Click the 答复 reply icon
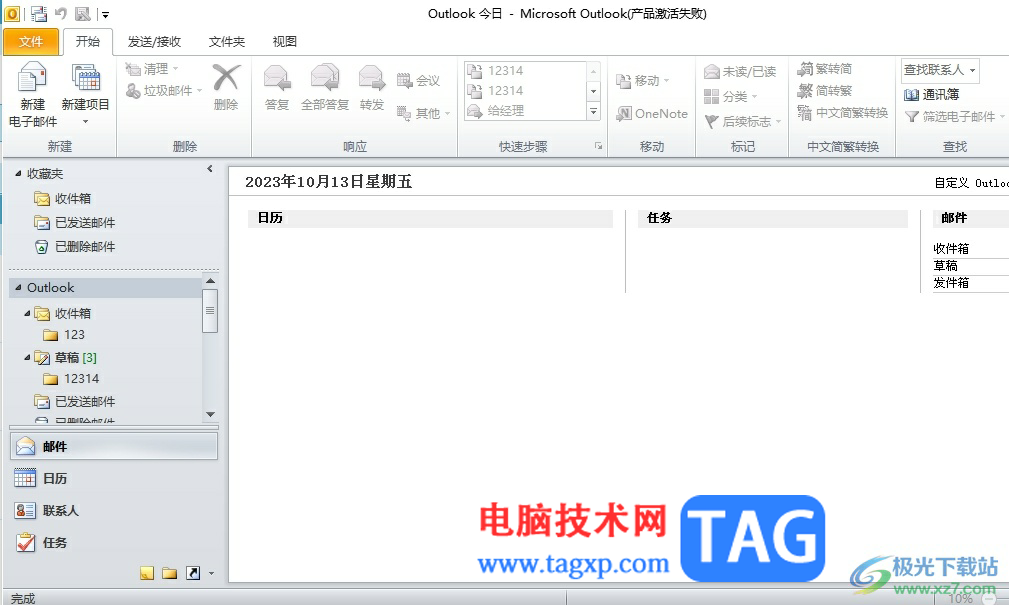This screenshot has width=1009, height=605. click(x=277, y=78)
